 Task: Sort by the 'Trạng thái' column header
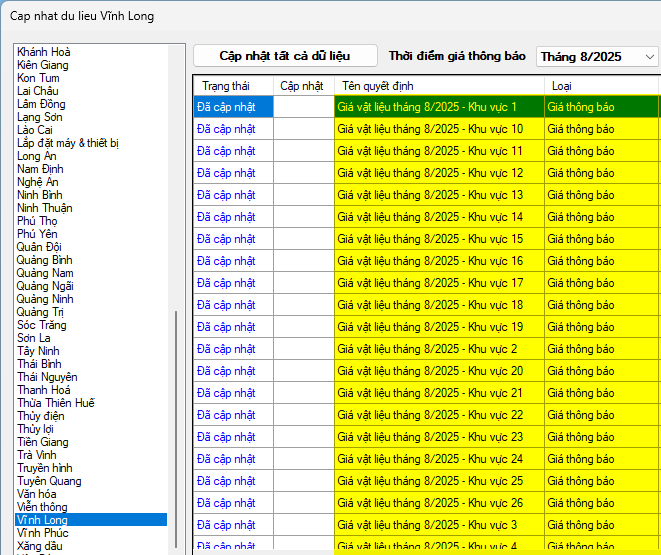click(x=224, y=86)
